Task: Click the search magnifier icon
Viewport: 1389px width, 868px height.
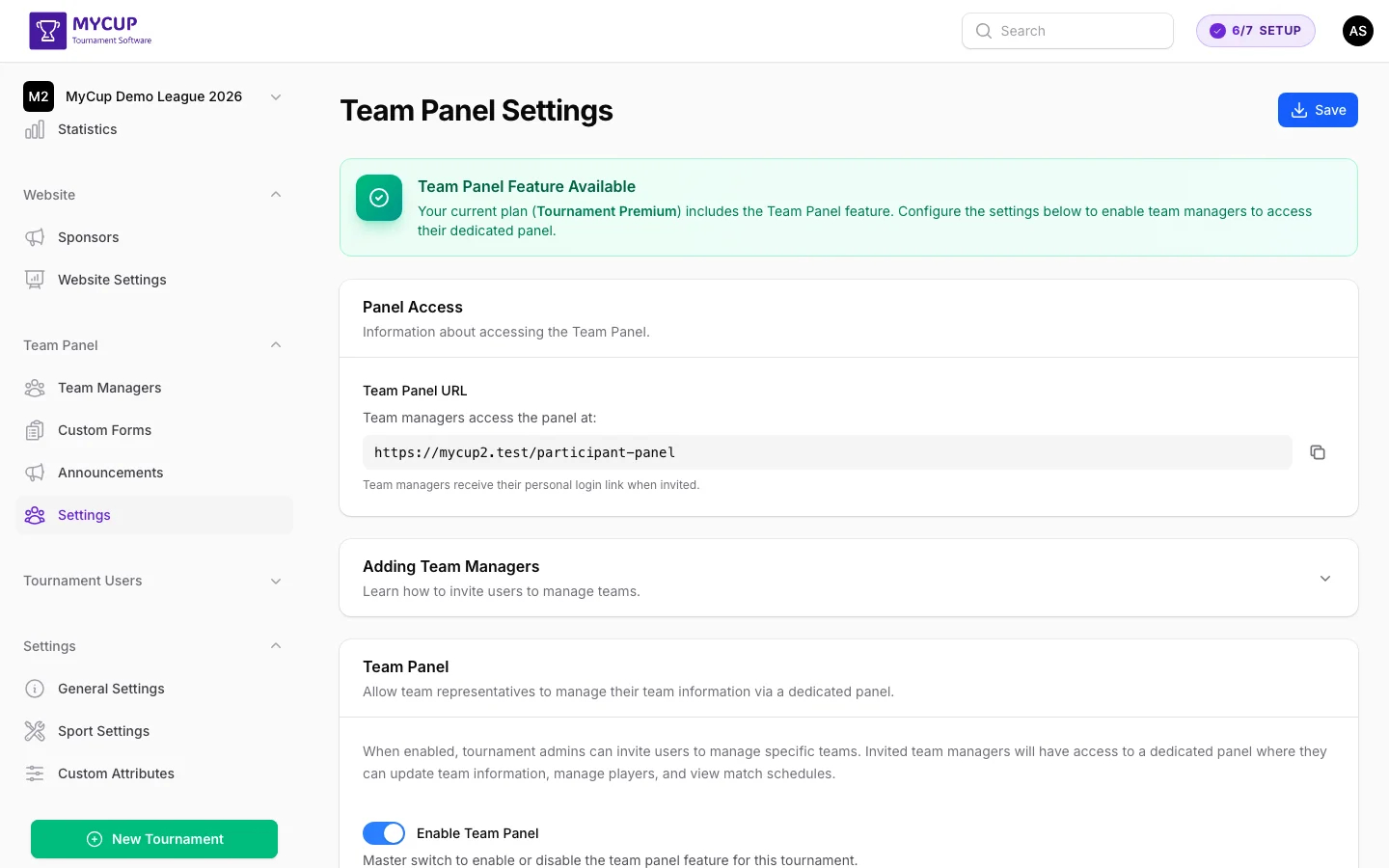Action: tap(984, 31)
